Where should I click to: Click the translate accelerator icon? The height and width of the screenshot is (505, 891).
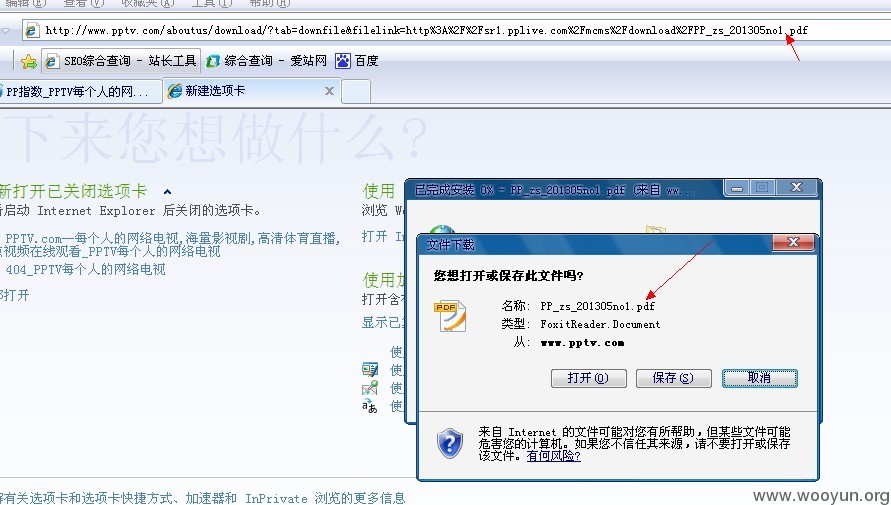click(x=370, y=406)
